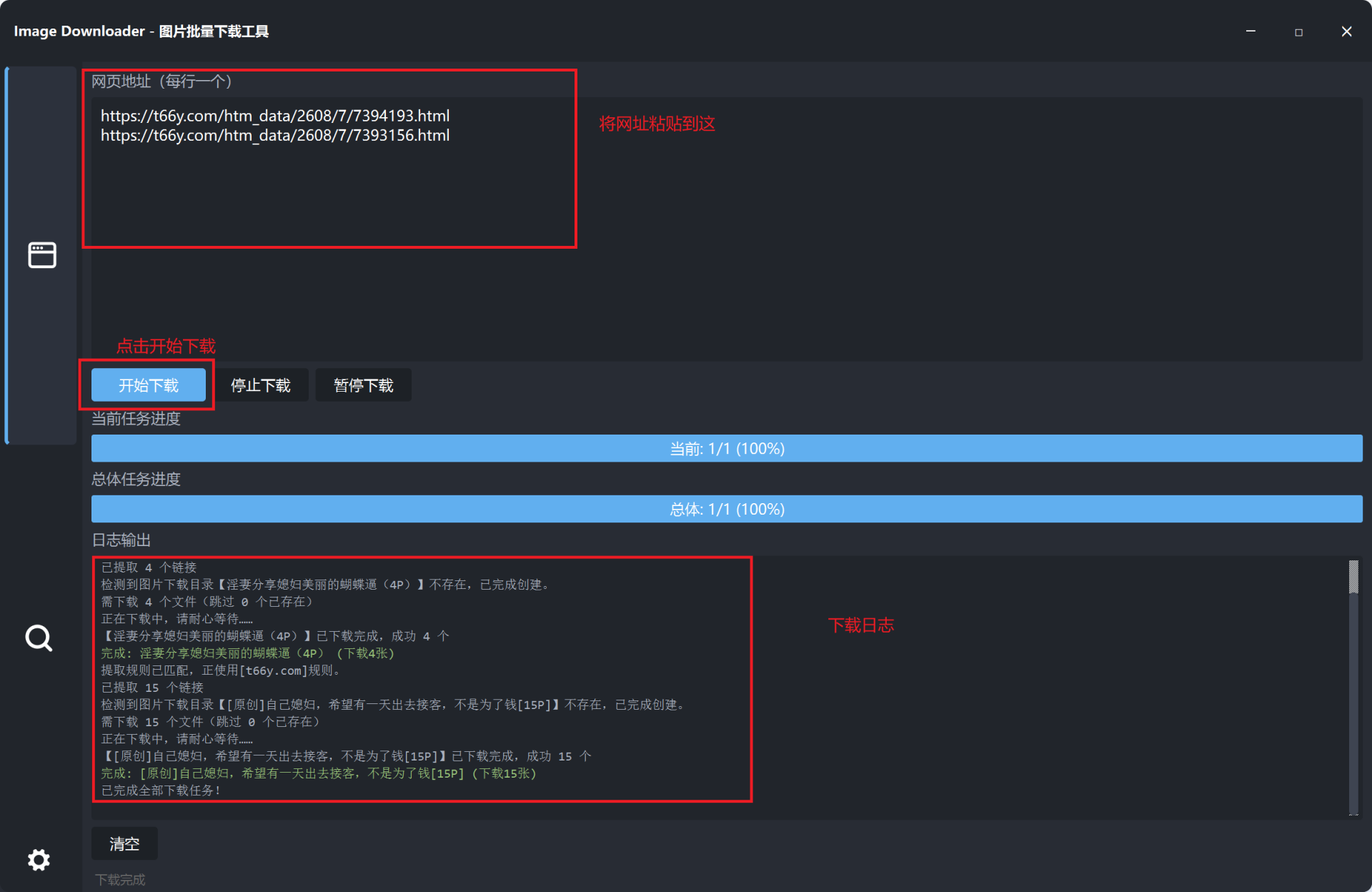Image resolution: width=1372 pixels, height=892 pixels.
Task: Maximize the Image Downloader window
Action: (1298, 31)
